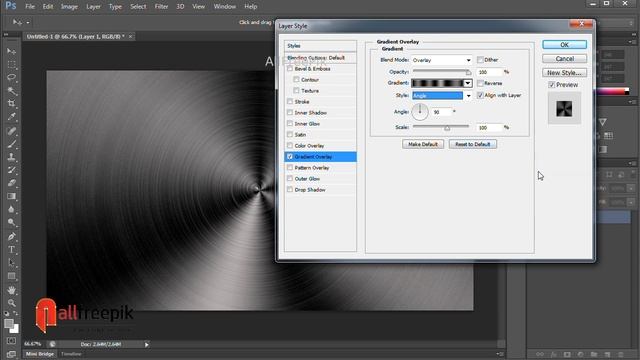Image resolution: width=640 pixels, height=360 pixels.
Task: Switch to the Mini Bridge tab
Action: [40, 354]
